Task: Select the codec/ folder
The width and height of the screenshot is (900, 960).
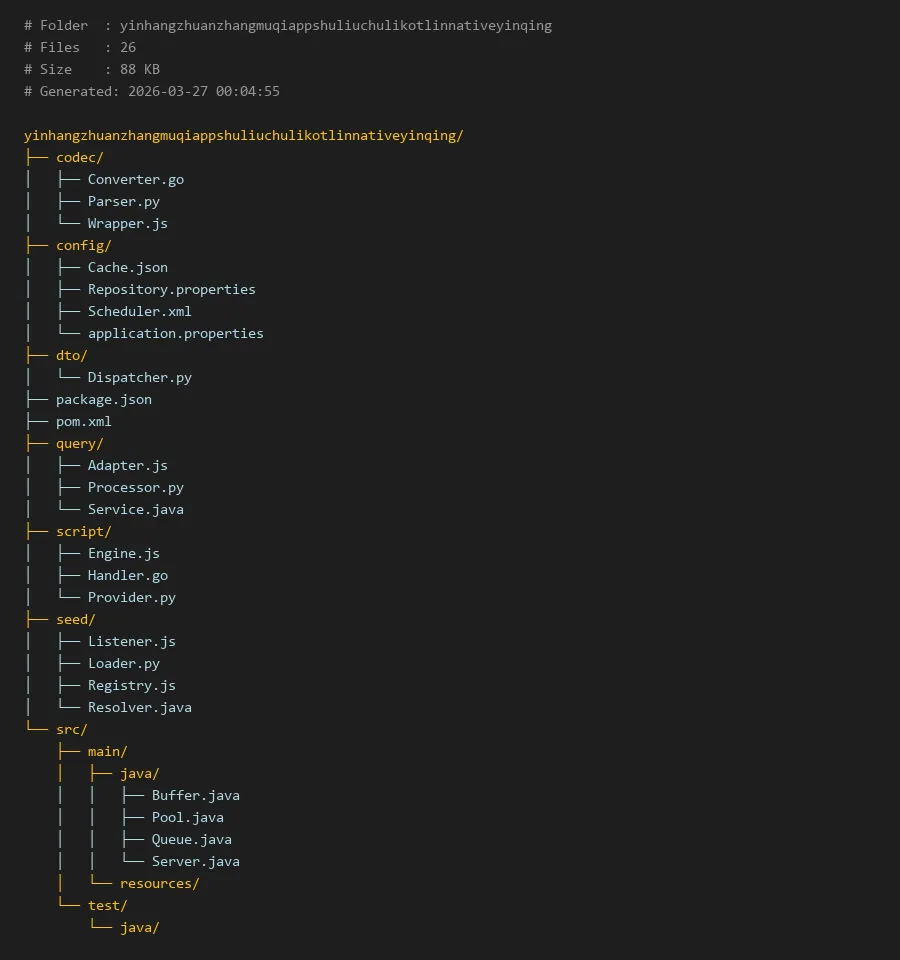Action: 79,157
